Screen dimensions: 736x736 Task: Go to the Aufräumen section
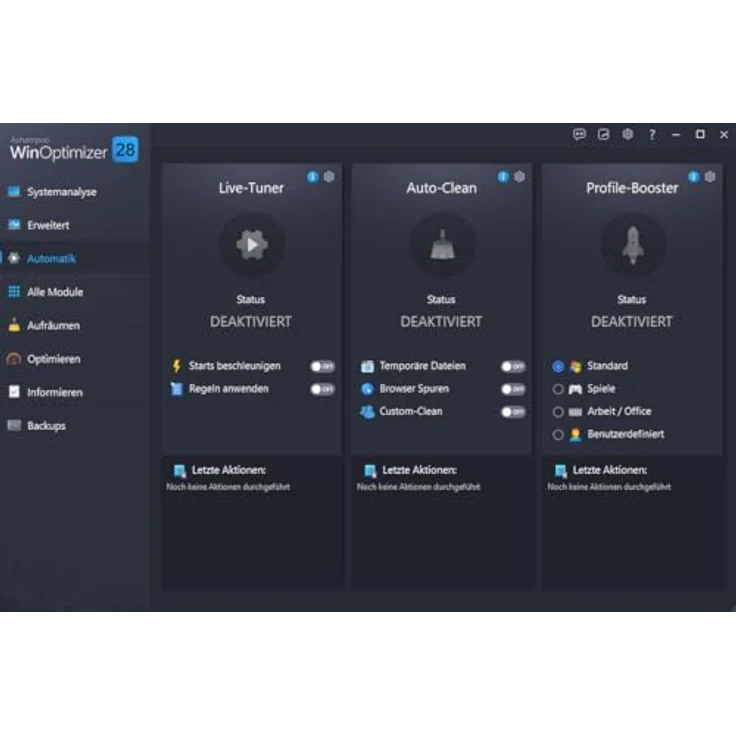[75, 325]
